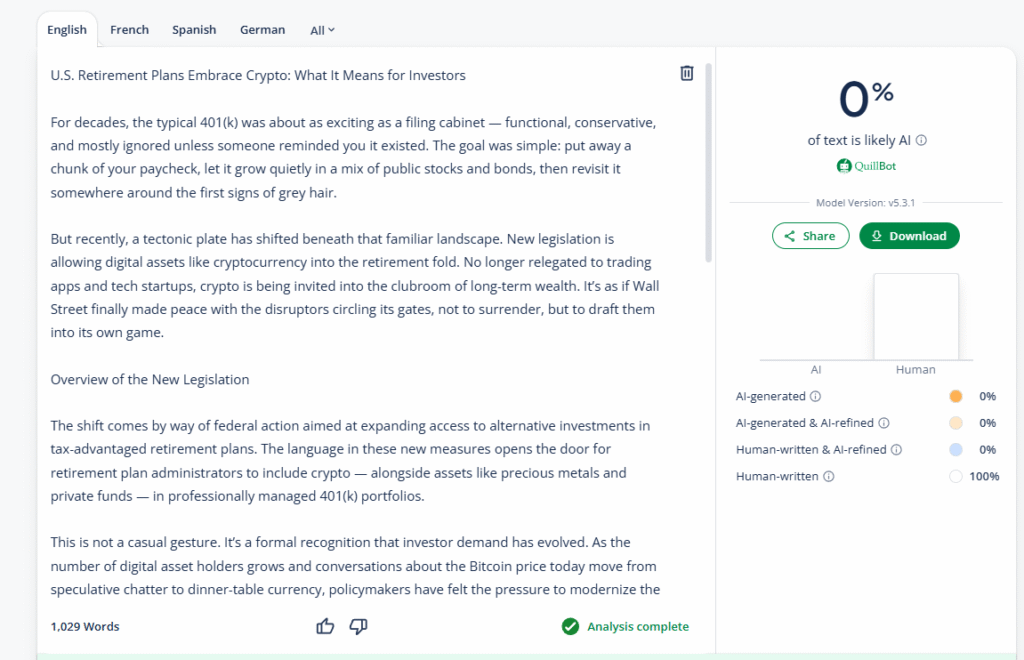The image size is (1024, 660).
Task: Switch to the French tab
Action: click(129, 30)
